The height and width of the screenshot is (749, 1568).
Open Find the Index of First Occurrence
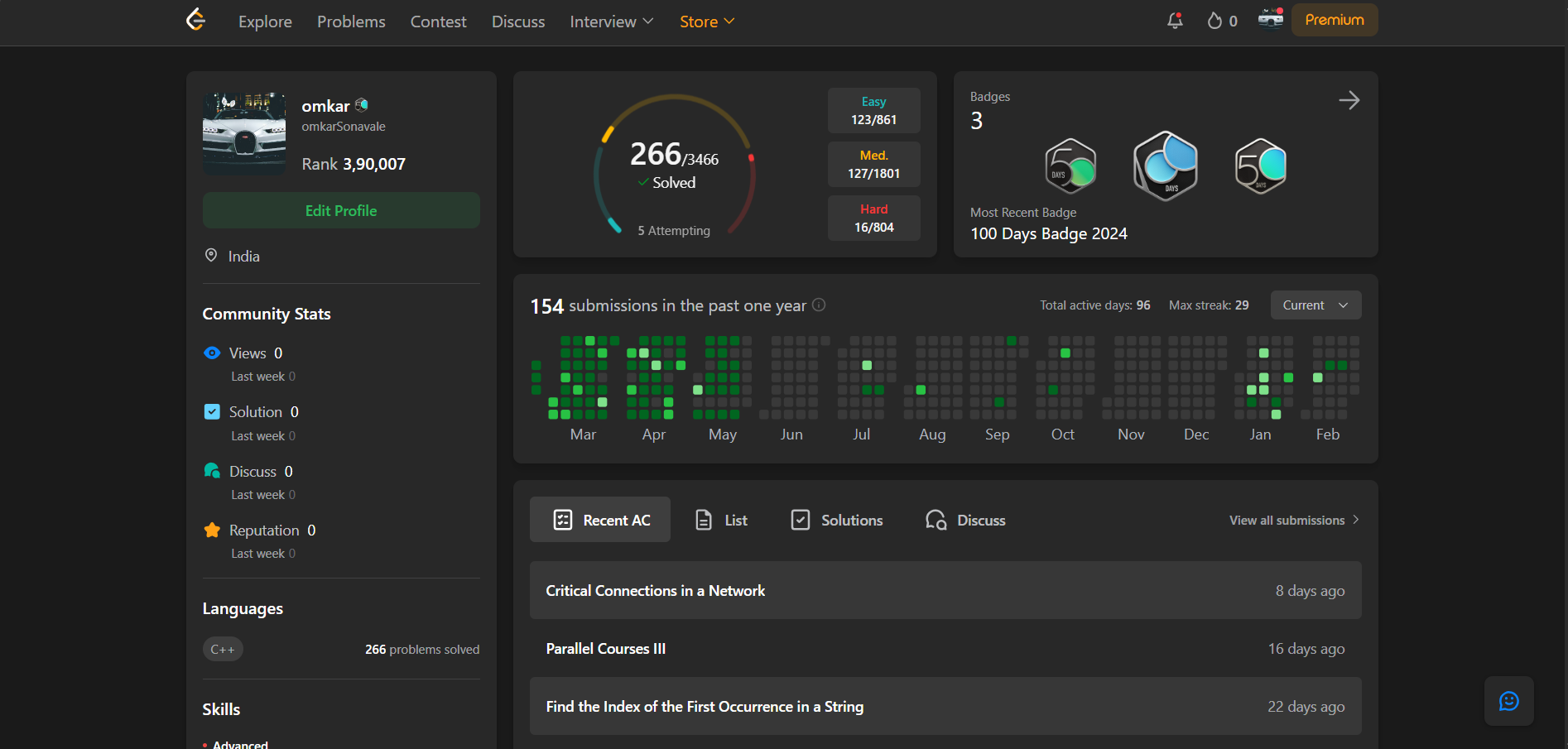click(945, 706)
